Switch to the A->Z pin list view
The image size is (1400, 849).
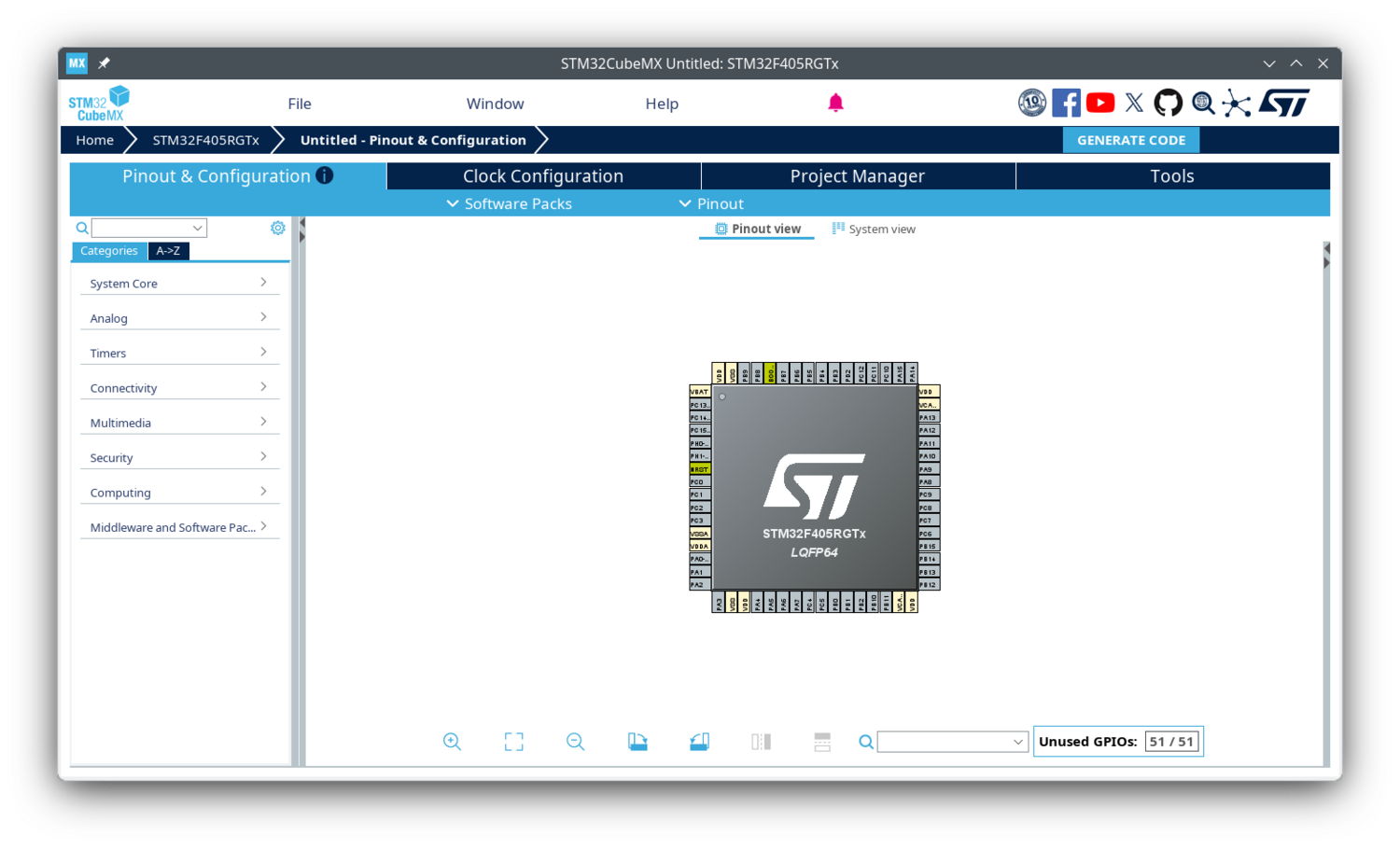(x=168, y=250)
